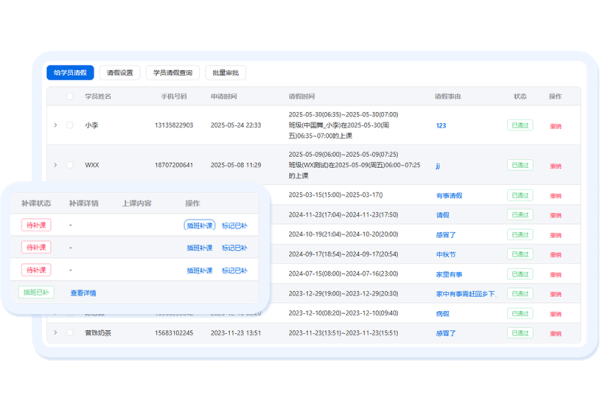The width and height of the screenshot is (600, 410).
Task: Open 查看详情 for the 插班已补 entry
Action: point(83,292)
